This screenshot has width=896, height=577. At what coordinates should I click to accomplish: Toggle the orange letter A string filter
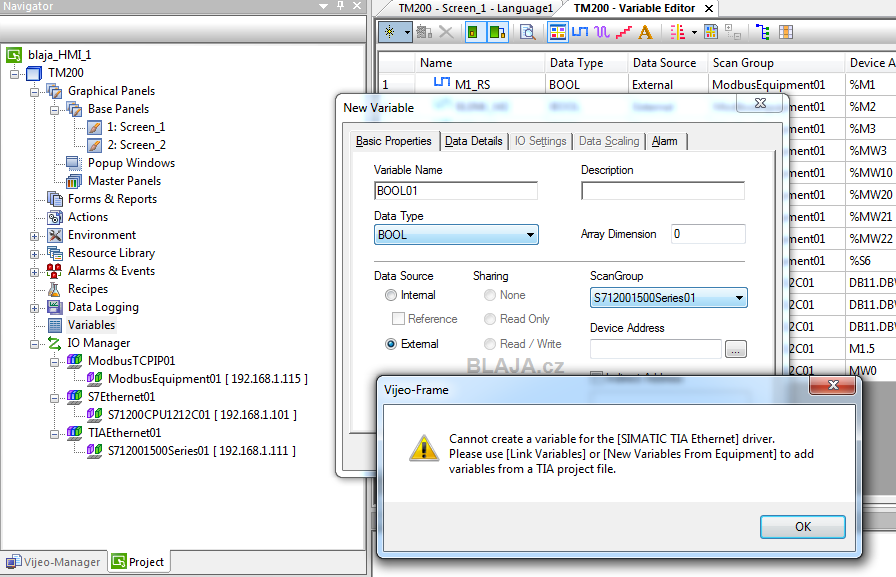coord(645,32)
